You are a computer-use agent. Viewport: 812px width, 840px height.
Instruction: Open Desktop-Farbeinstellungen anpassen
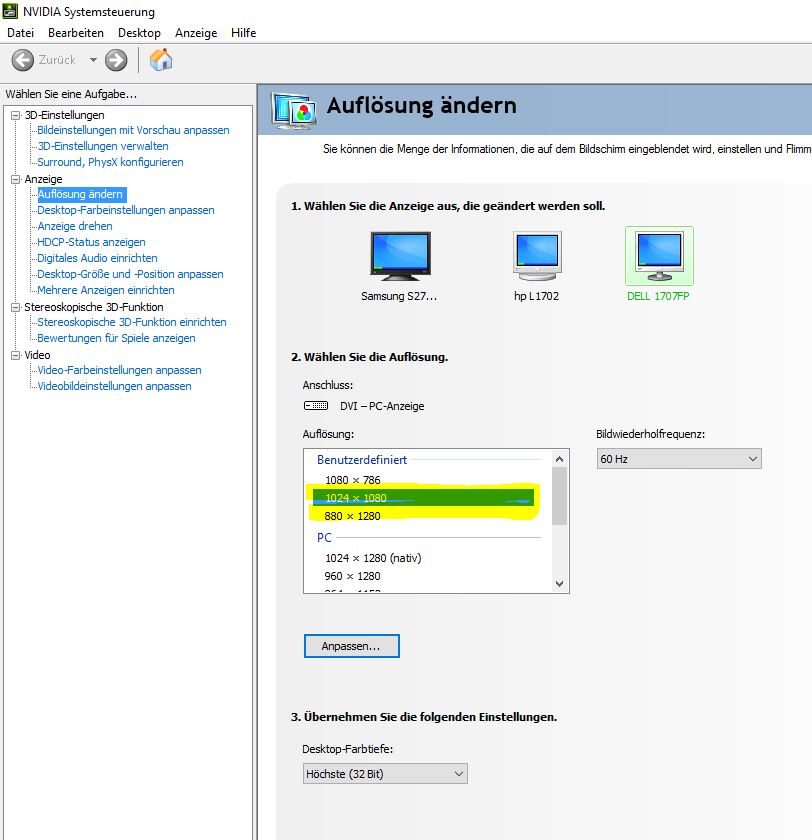point(126,210)
